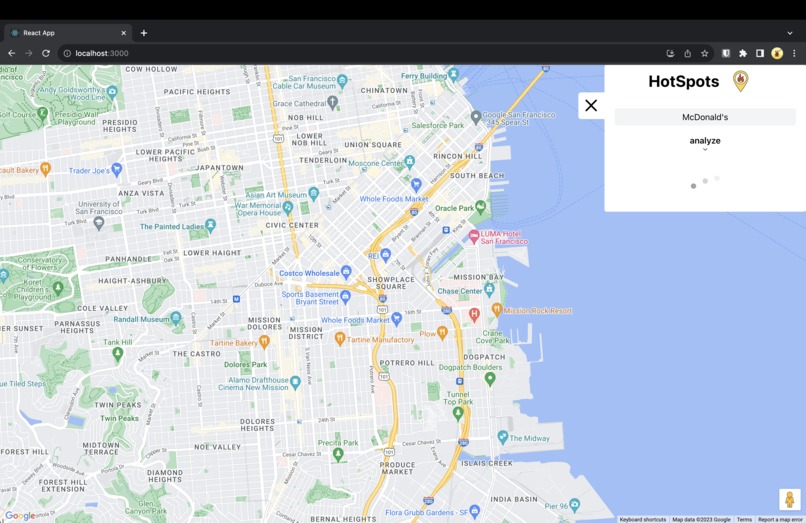
Task: Click the Chase Center marker
Action: 489,290
